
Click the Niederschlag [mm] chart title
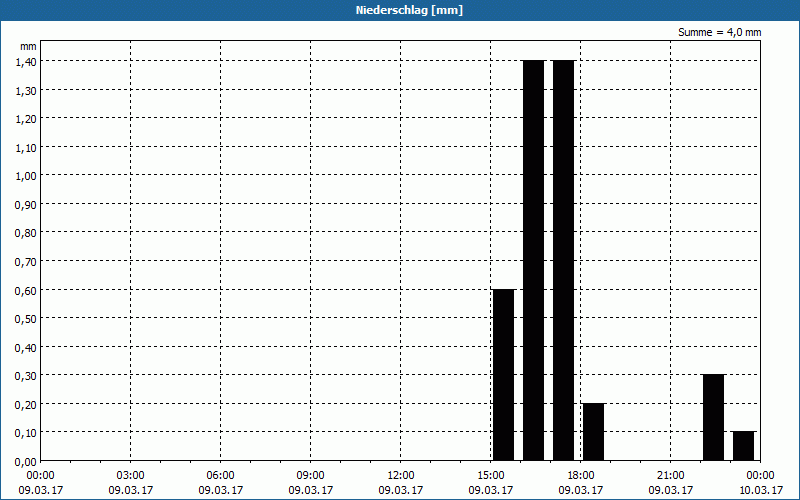pyautogui.click(x=409, y=10)
